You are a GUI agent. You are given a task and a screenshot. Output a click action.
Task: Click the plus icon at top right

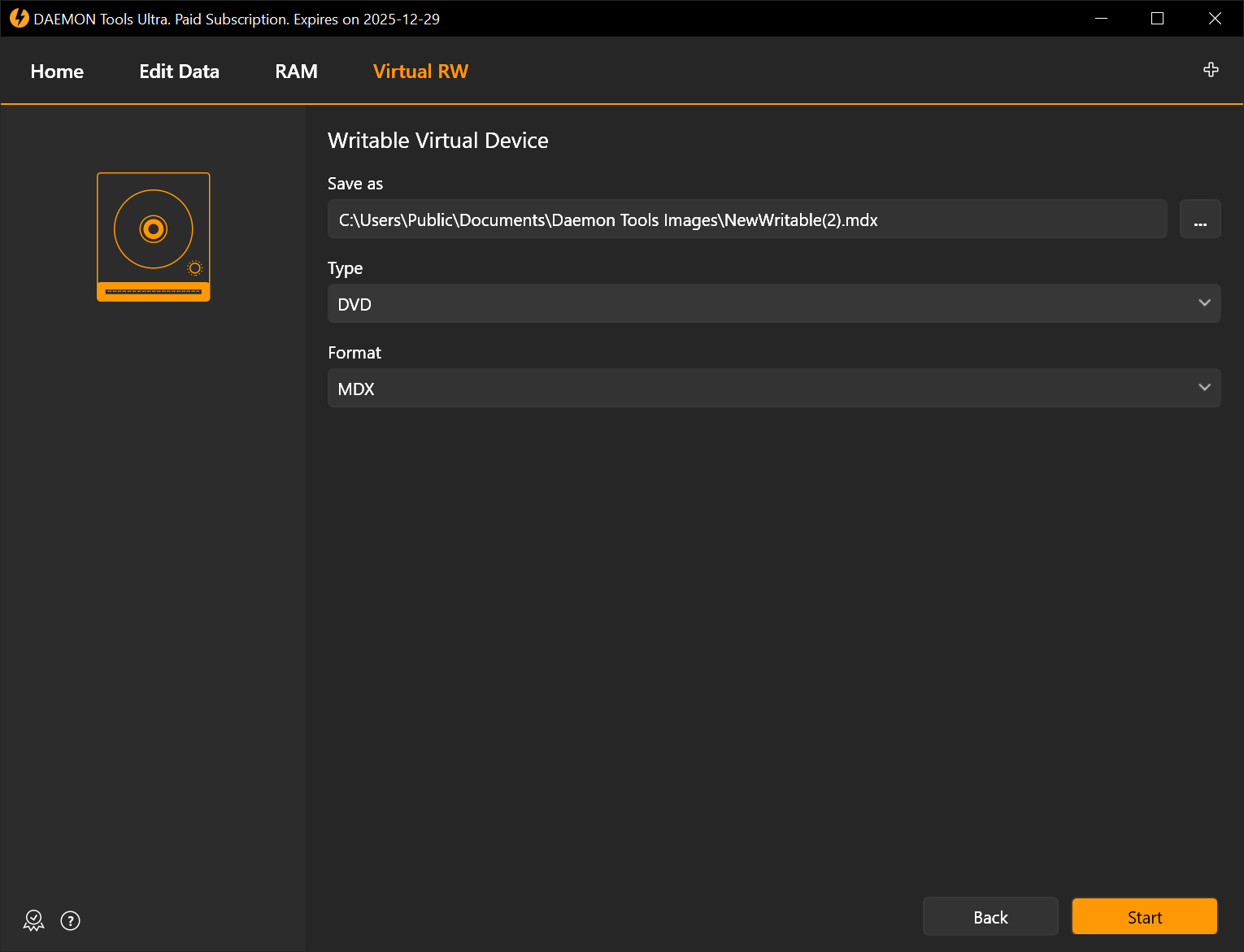click(1211, 70)
